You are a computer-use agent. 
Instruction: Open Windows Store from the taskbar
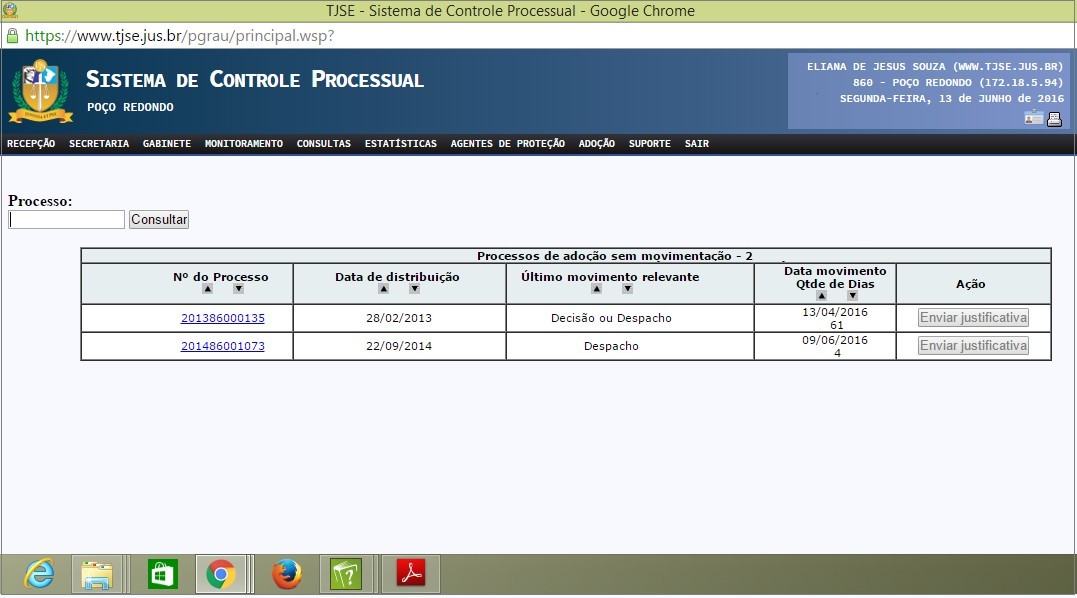[x=162, y=574]
